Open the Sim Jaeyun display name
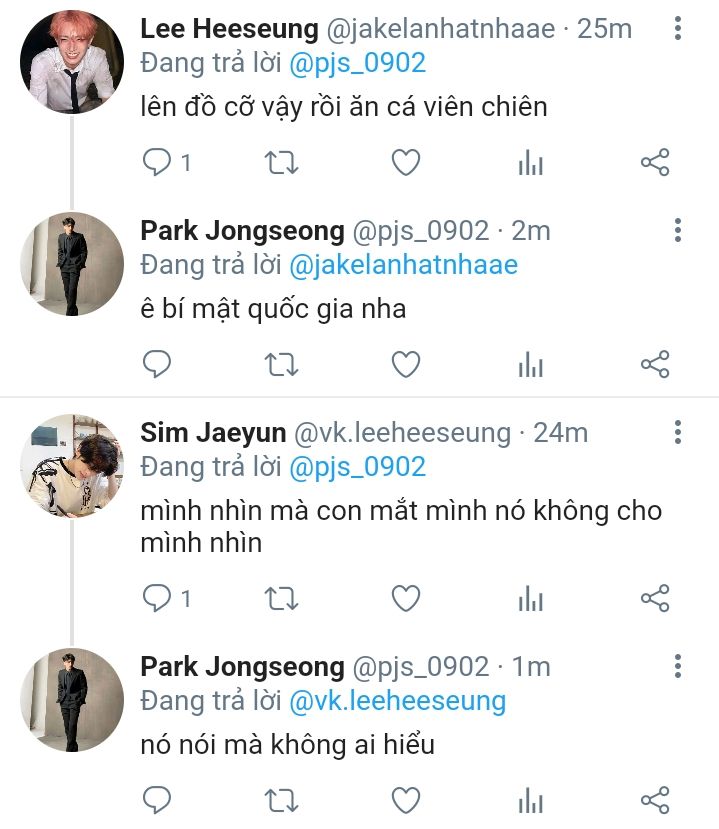This screenshot has height=829, width=719. point(212,433)
